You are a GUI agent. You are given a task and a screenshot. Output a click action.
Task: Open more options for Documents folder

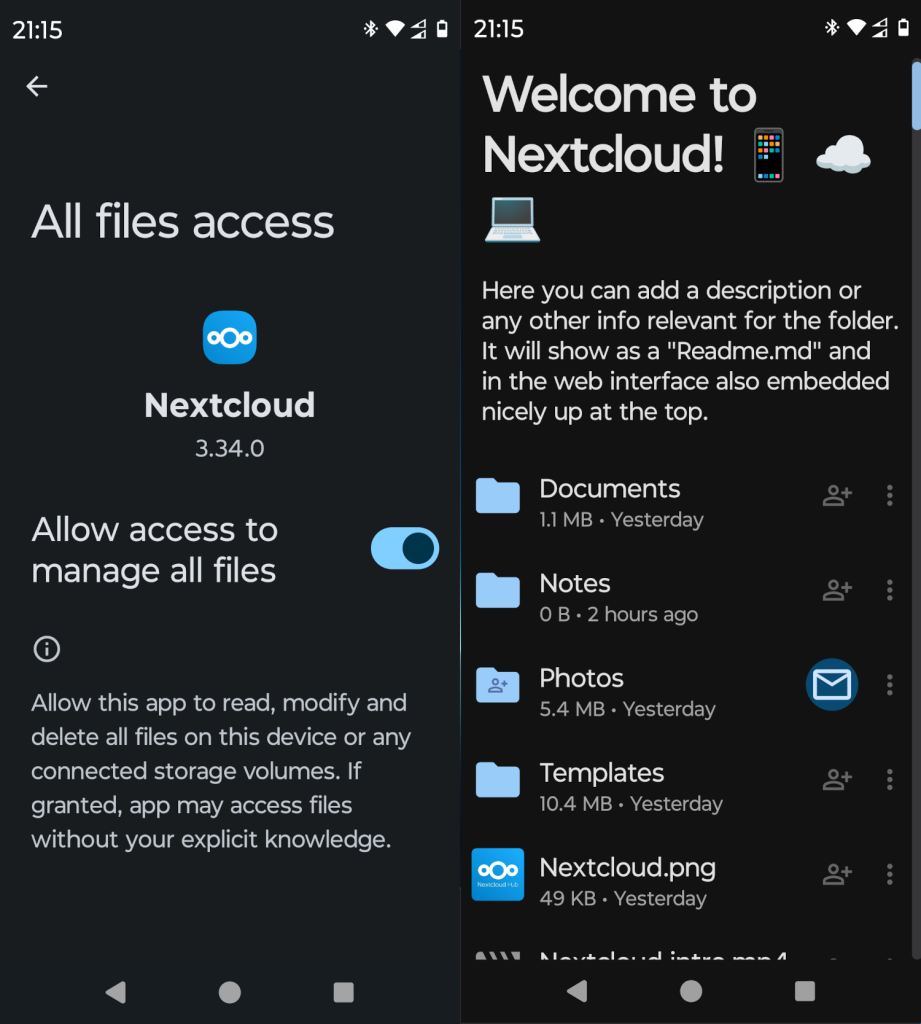click(889, 495)
